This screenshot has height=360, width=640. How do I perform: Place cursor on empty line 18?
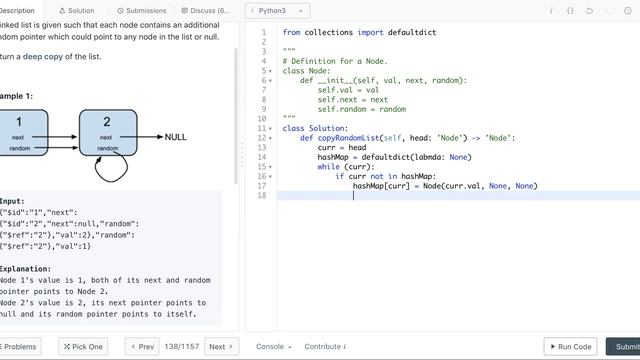pos(458,196)
